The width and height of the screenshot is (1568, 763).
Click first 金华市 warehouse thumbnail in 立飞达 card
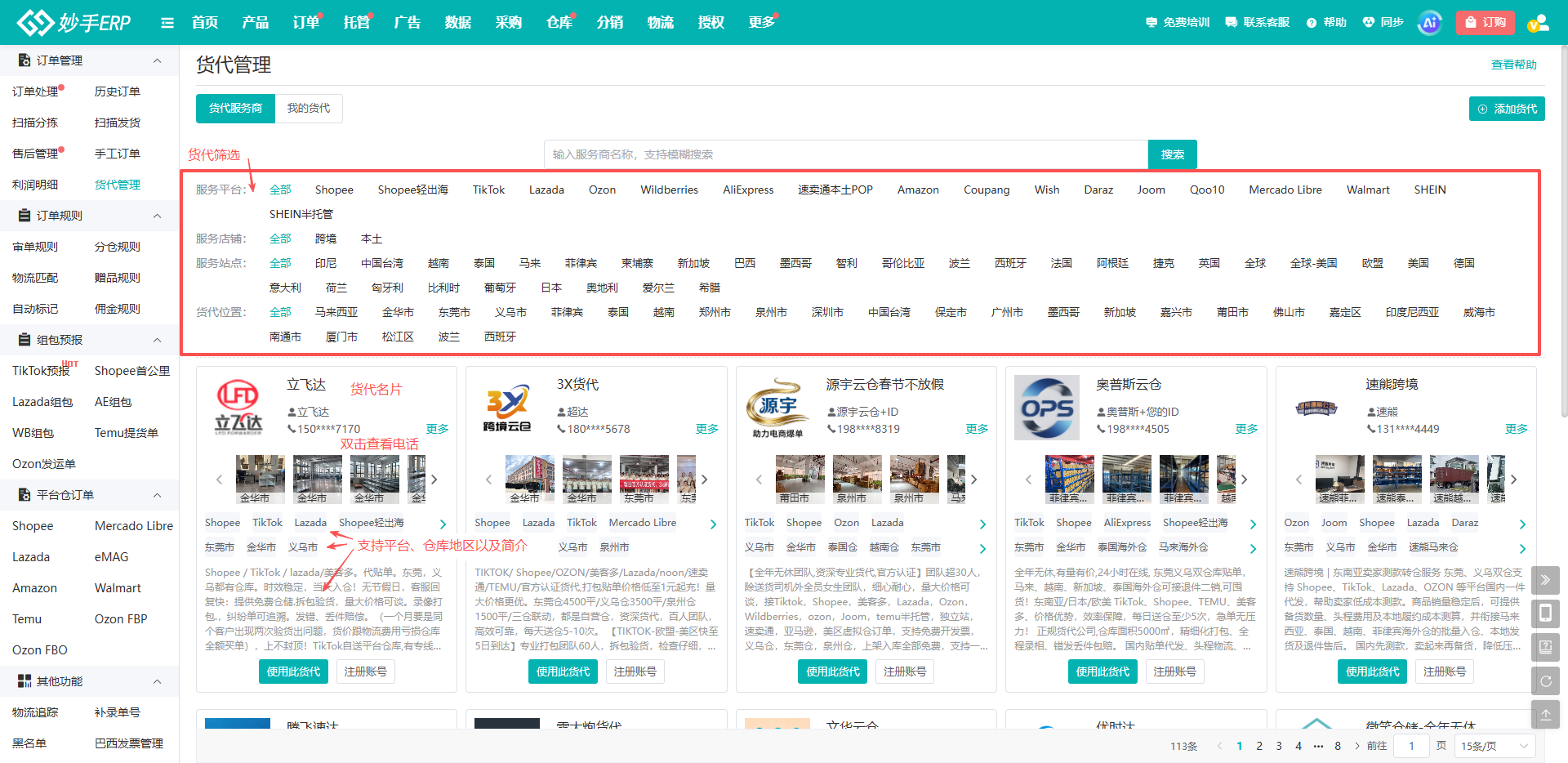261,480
